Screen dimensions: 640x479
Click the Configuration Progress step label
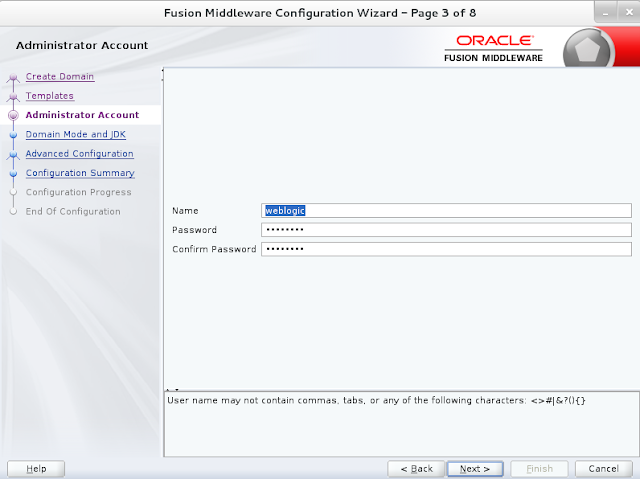click(78, 192)
